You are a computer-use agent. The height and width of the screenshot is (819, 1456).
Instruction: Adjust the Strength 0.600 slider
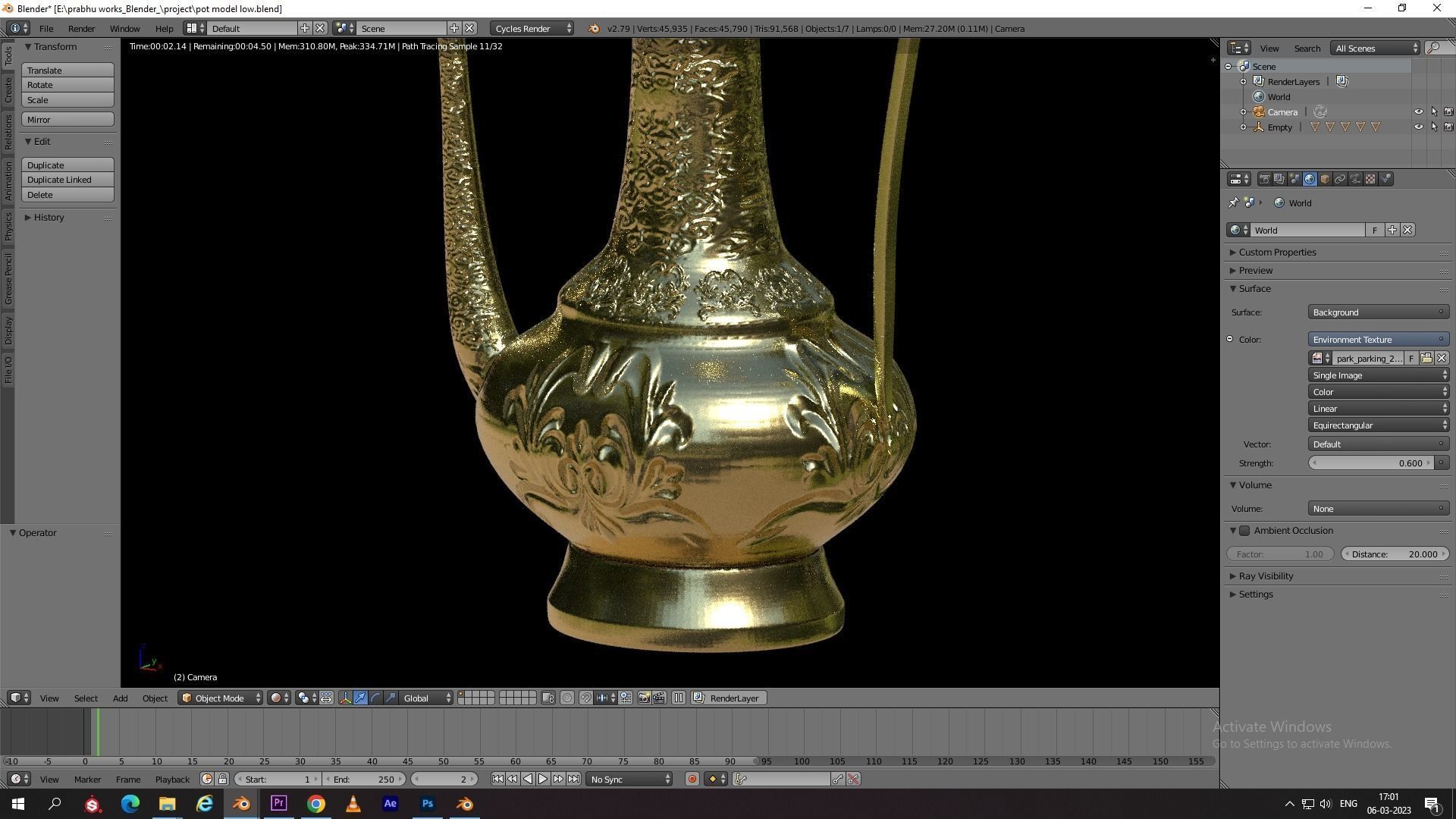coord(1371,463)
